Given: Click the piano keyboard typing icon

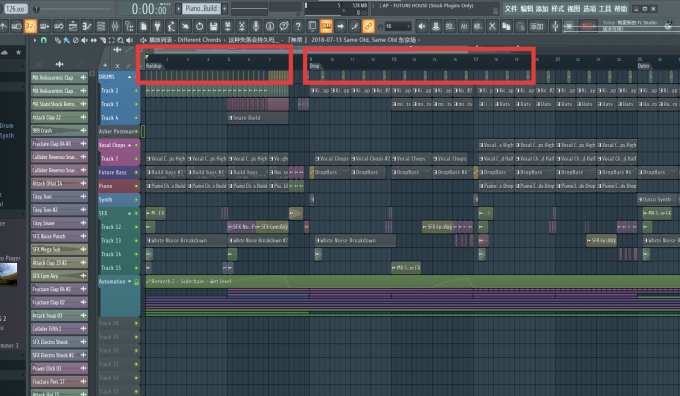Looking at the screenshot, I should (326, 26).
